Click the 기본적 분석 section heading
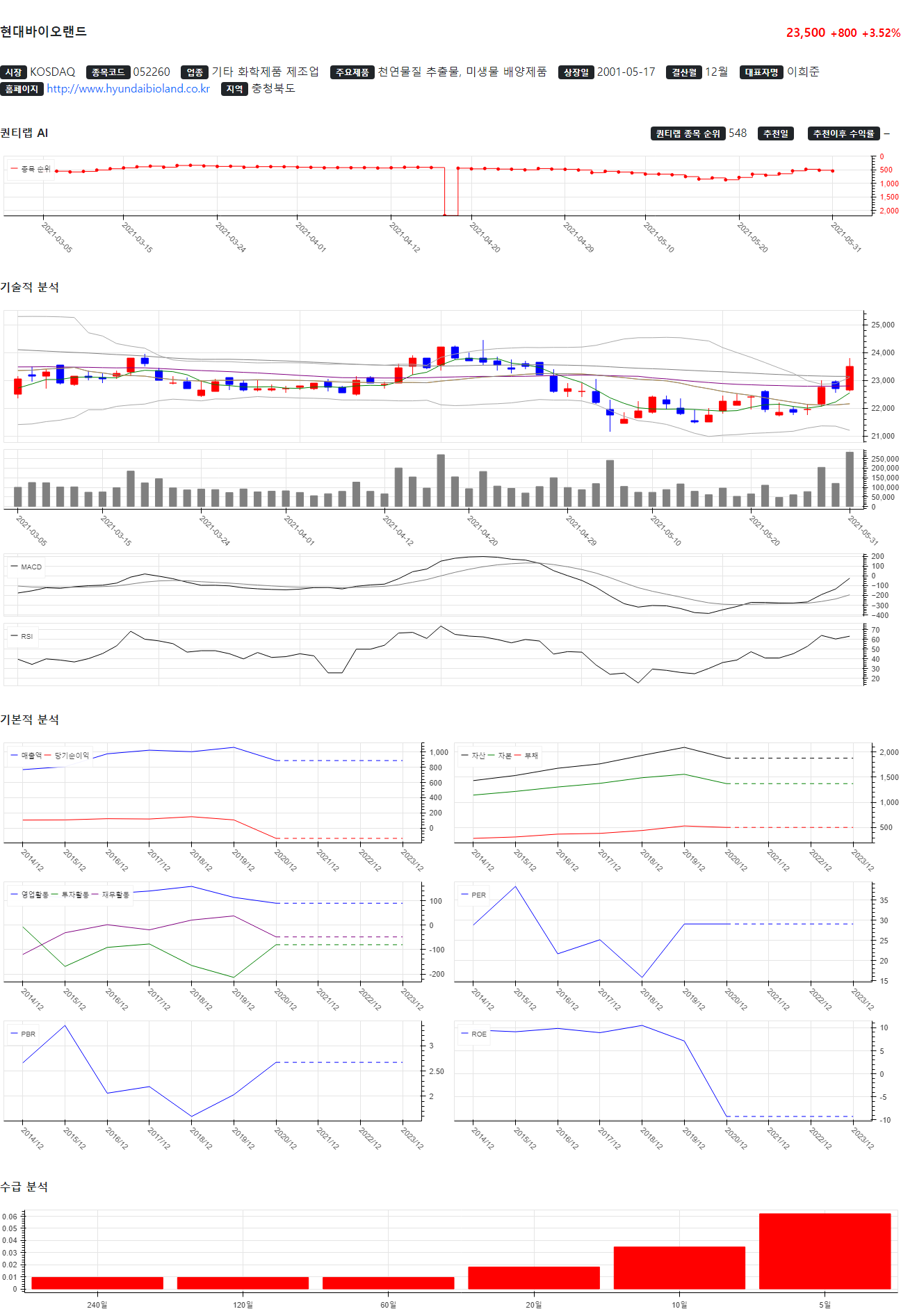901x1316 pixels. [29, 720]
